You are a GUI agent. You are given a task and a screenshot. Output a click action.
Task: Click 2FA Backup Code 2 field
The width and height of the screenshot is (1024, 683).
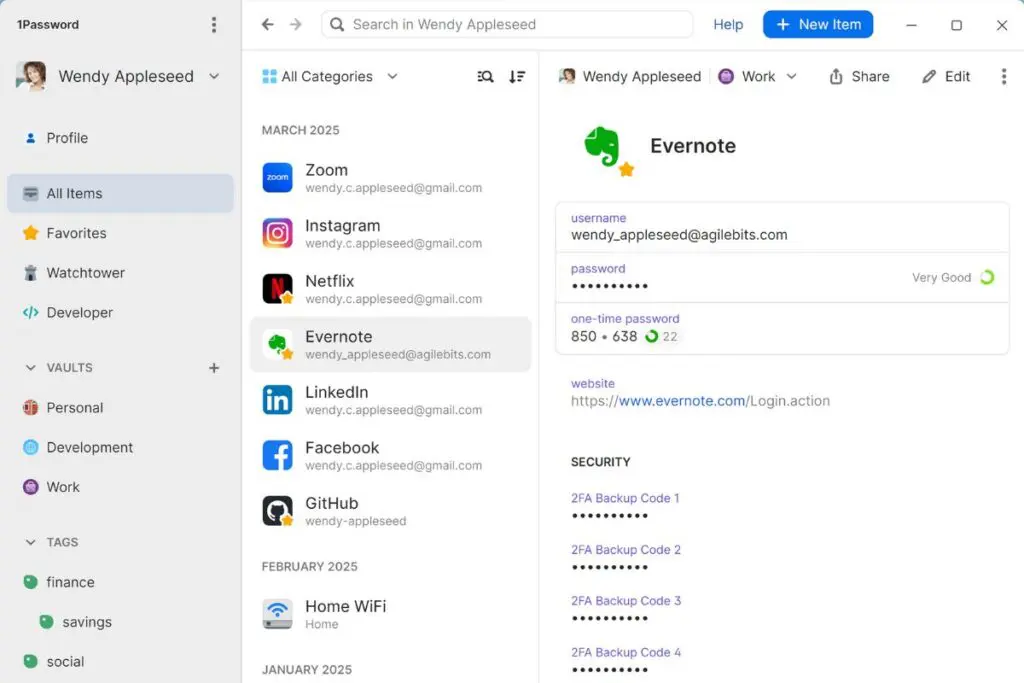coord(626,558)
